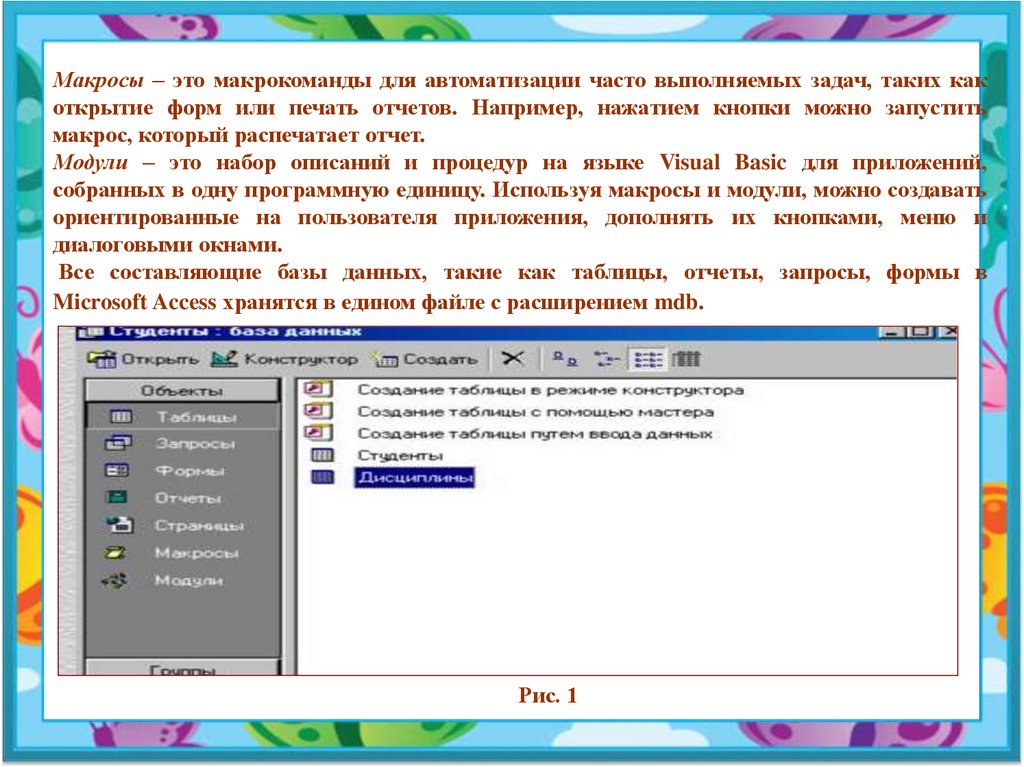Click the Страницы icon in sidebar
The height and width of the screenshot is (767, 1024).
point(120,524)
